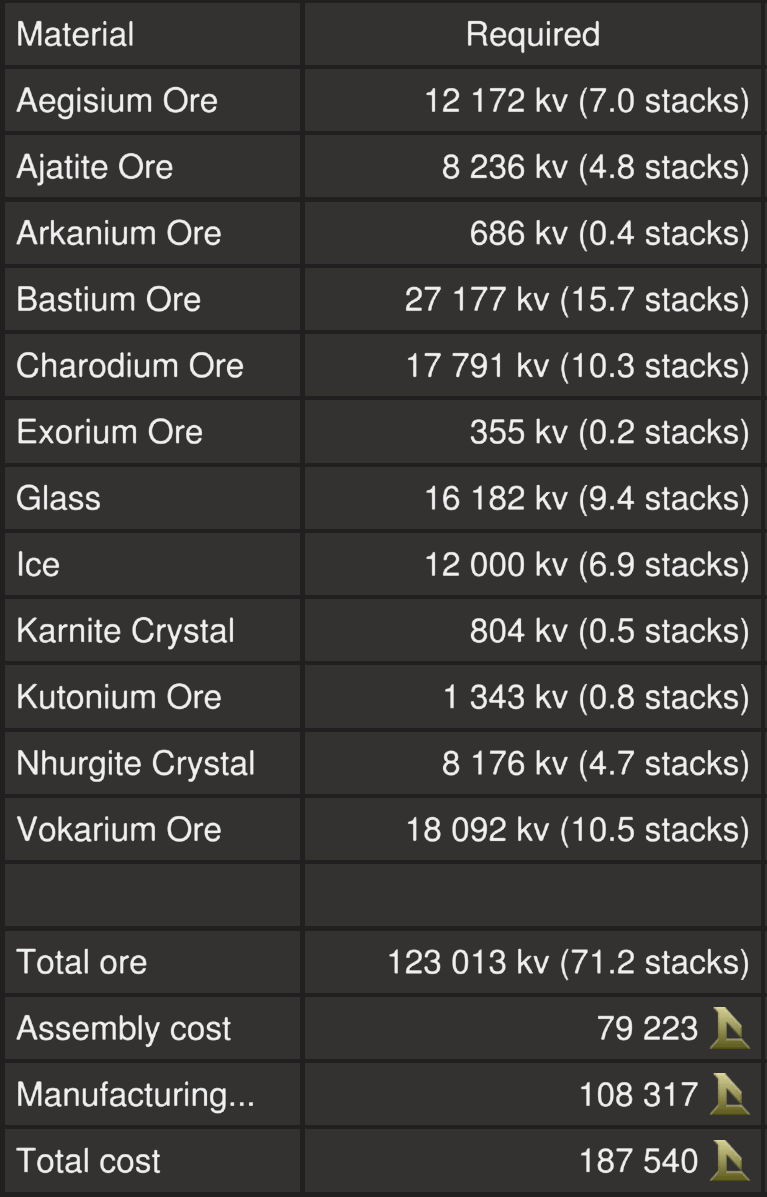Click the Required column header
This screenshot has width=767, height=1197.
click(532, 35)
